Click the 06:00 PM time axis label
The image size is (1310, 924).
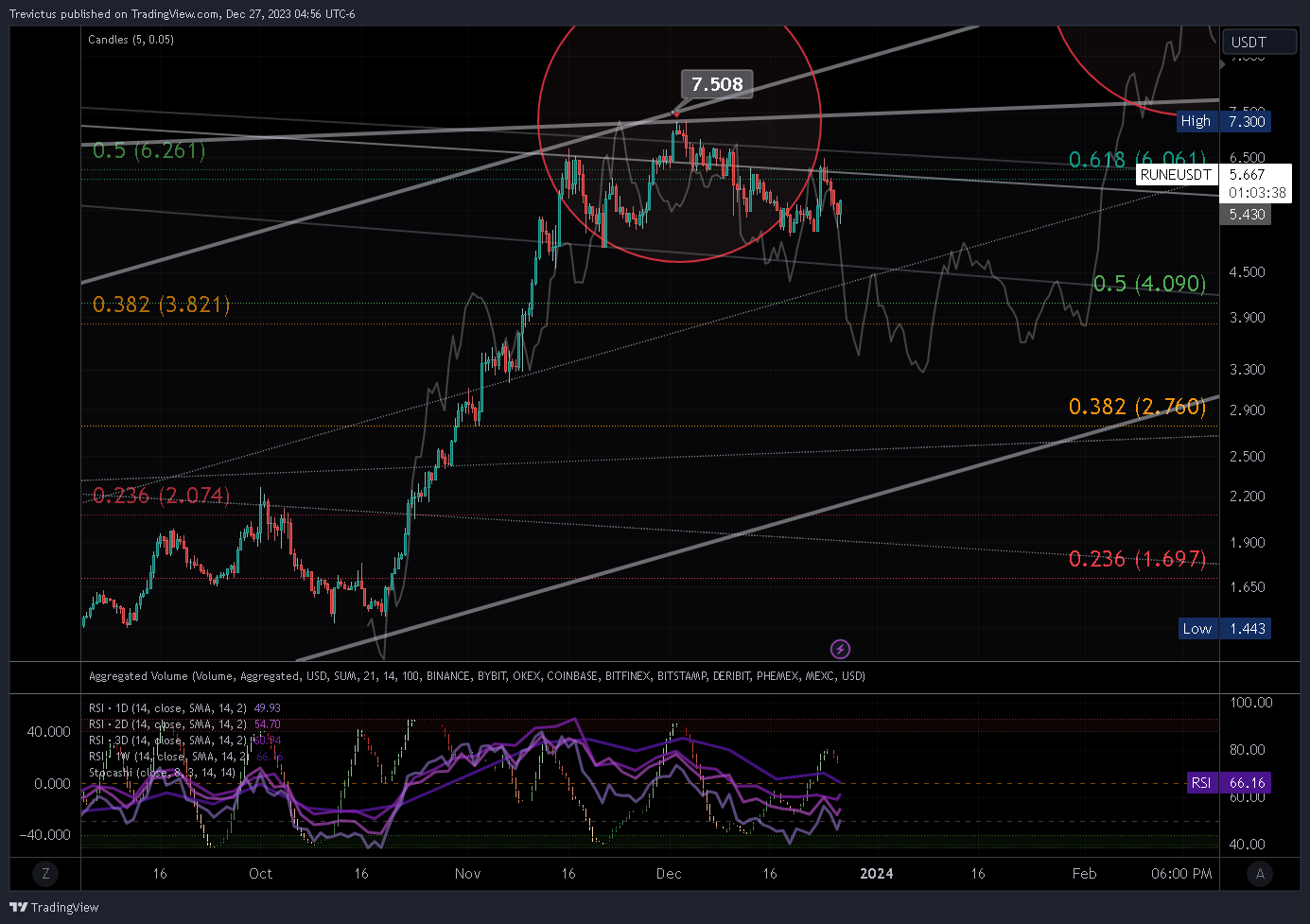tap(1181, 874)
